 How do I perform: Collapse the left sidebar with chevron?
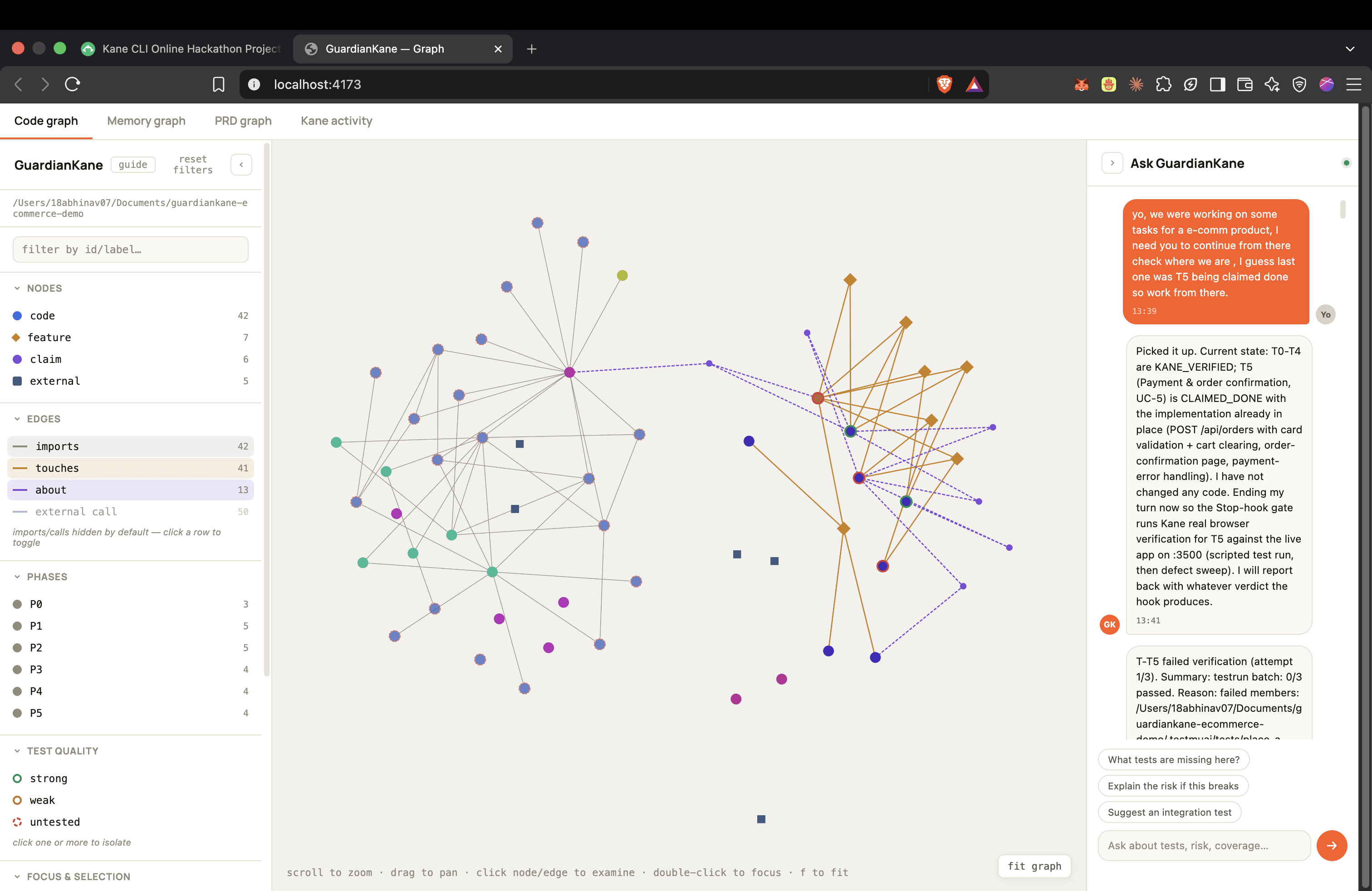[241, 165]
